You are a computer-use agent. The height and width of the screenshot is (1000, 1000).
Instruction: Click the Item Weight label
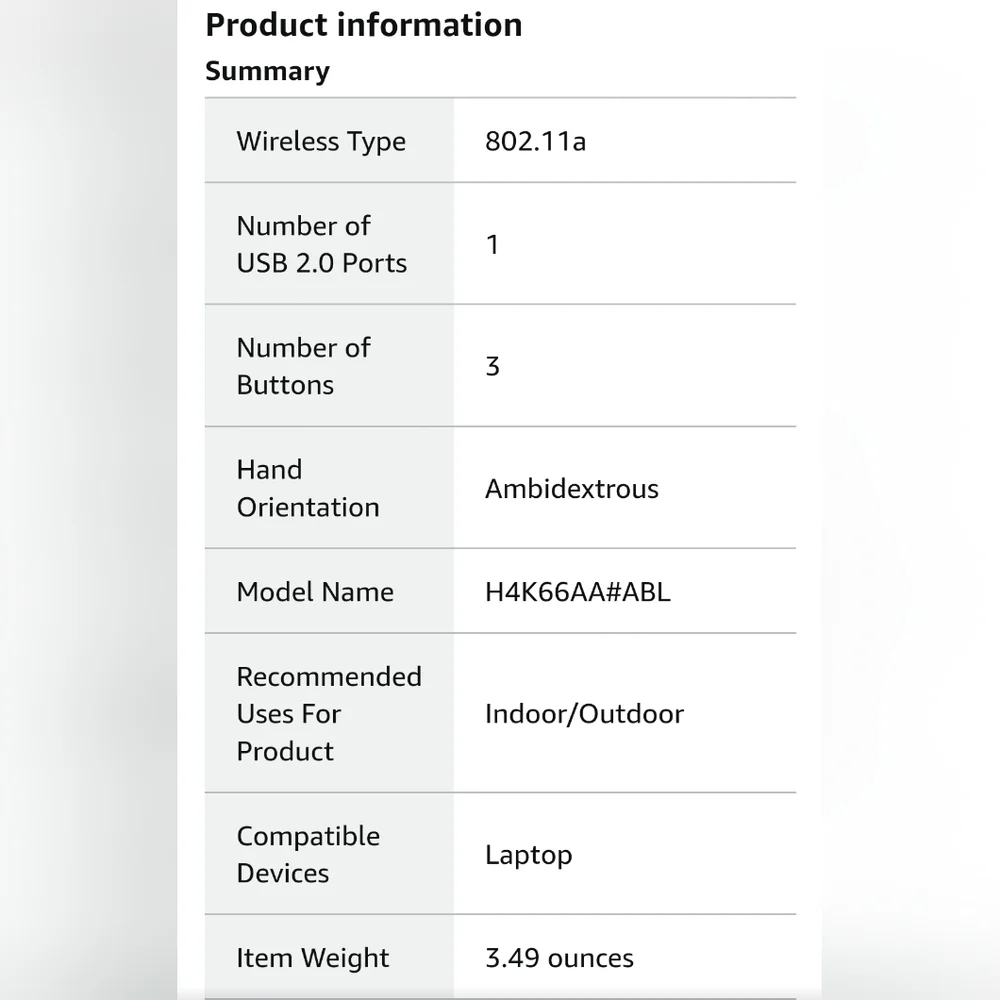click(312, 958)
